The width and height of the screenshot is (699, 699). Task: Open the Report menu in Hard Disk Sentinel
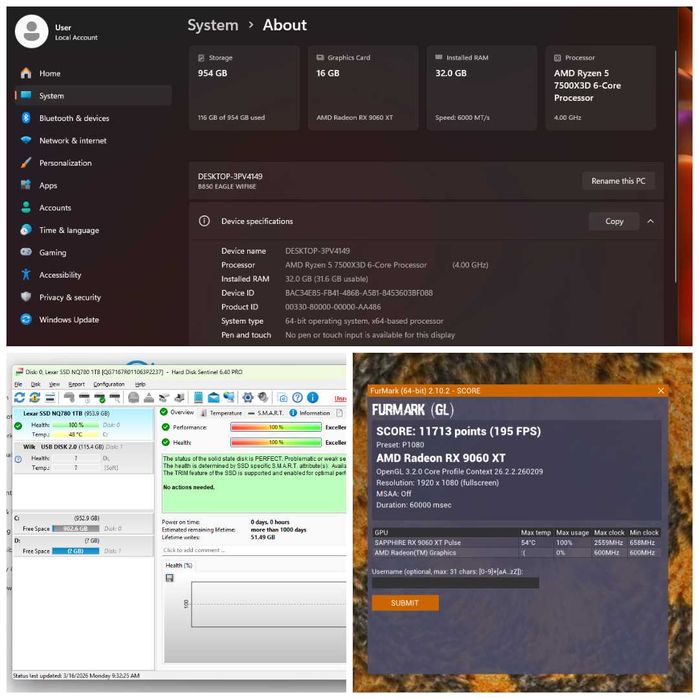click(x=76, y=384)
